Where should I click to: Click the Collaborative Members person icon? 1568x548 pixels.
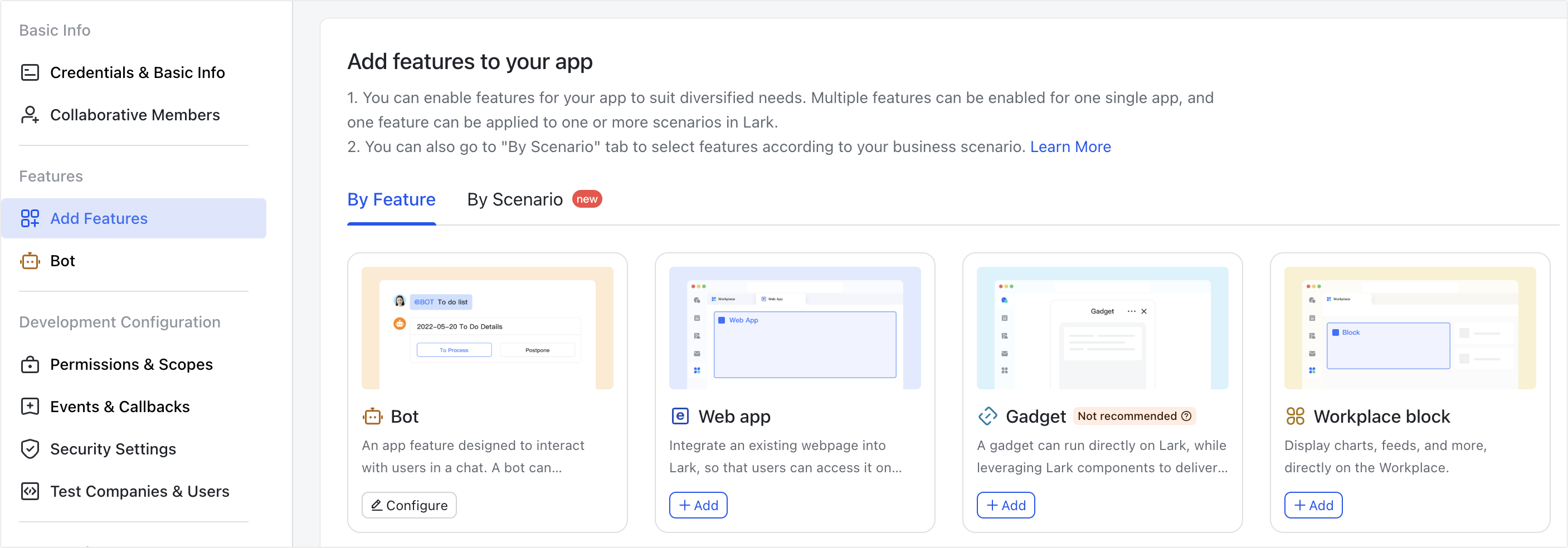30,115
